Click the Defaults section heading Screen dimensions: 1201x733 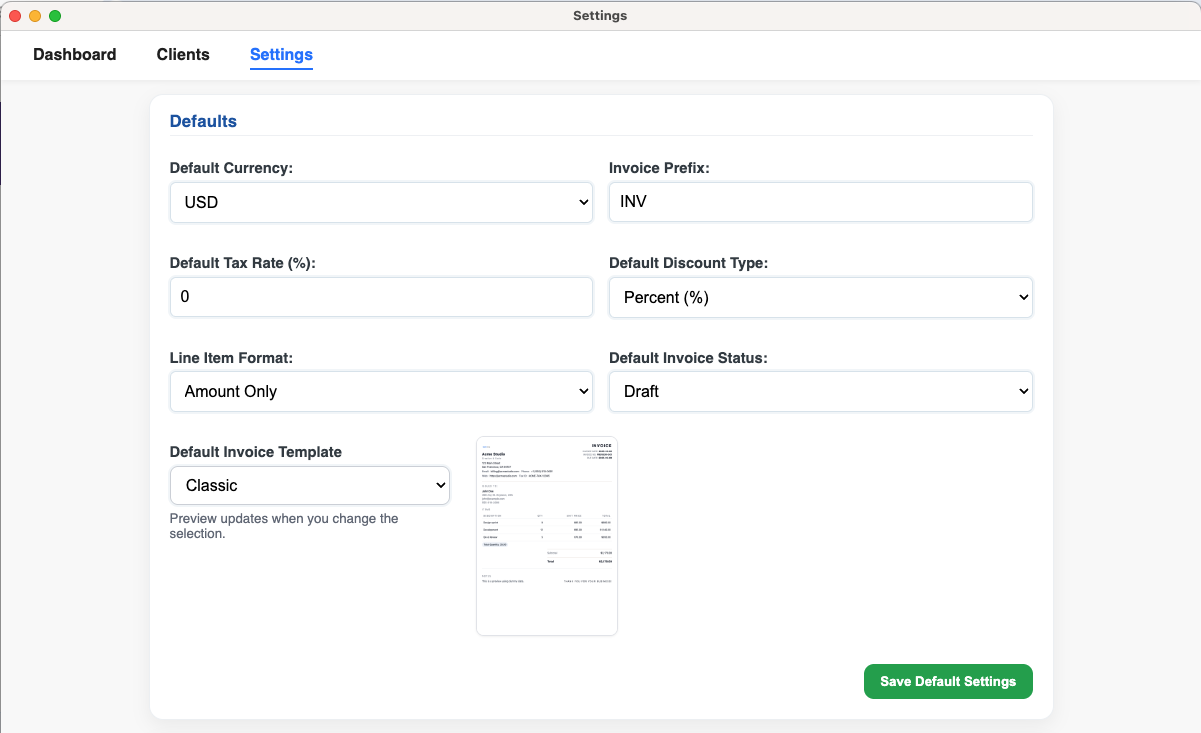click(203, 121)
